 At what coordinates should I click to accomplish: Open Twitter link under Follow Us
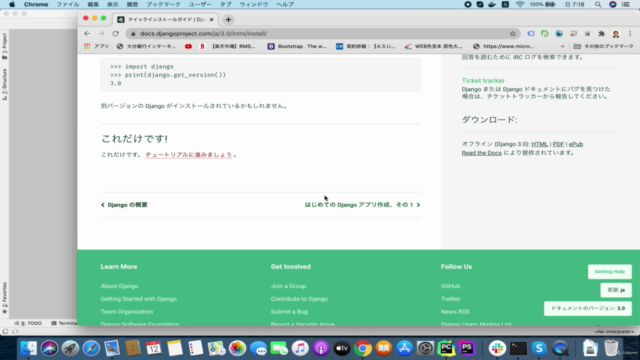[450, 299]
